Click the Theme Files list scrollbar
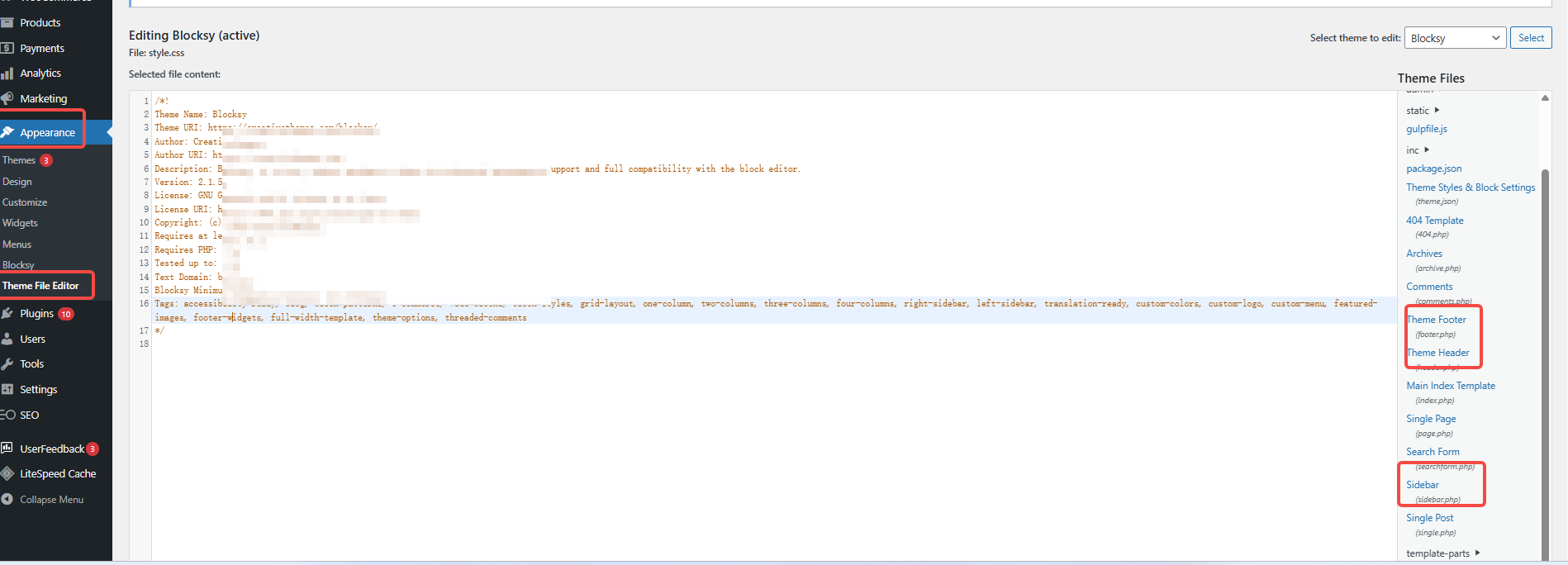 coord(1545,363)
